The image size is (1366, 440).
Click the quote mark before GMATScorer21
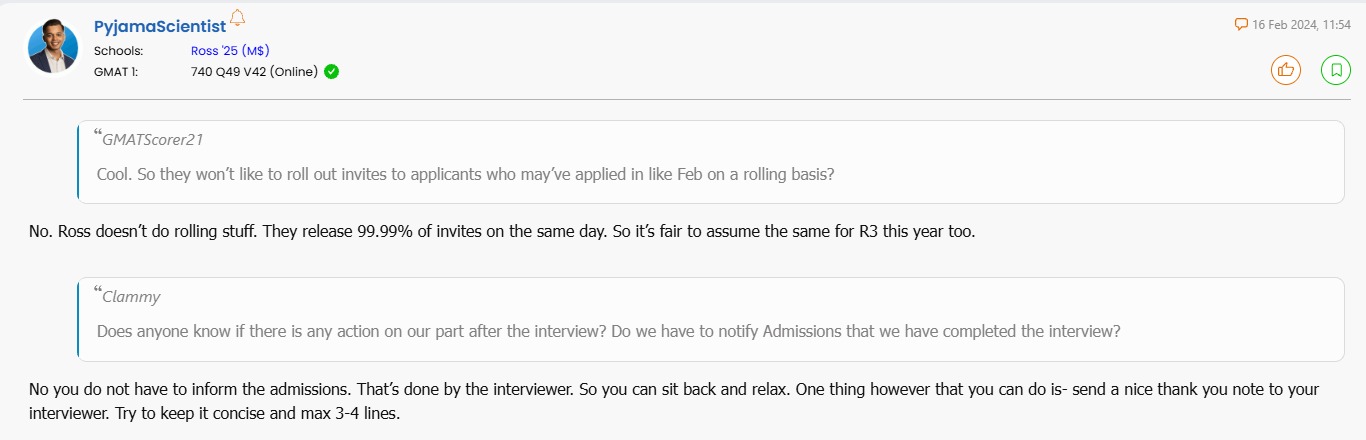[98, 135]
